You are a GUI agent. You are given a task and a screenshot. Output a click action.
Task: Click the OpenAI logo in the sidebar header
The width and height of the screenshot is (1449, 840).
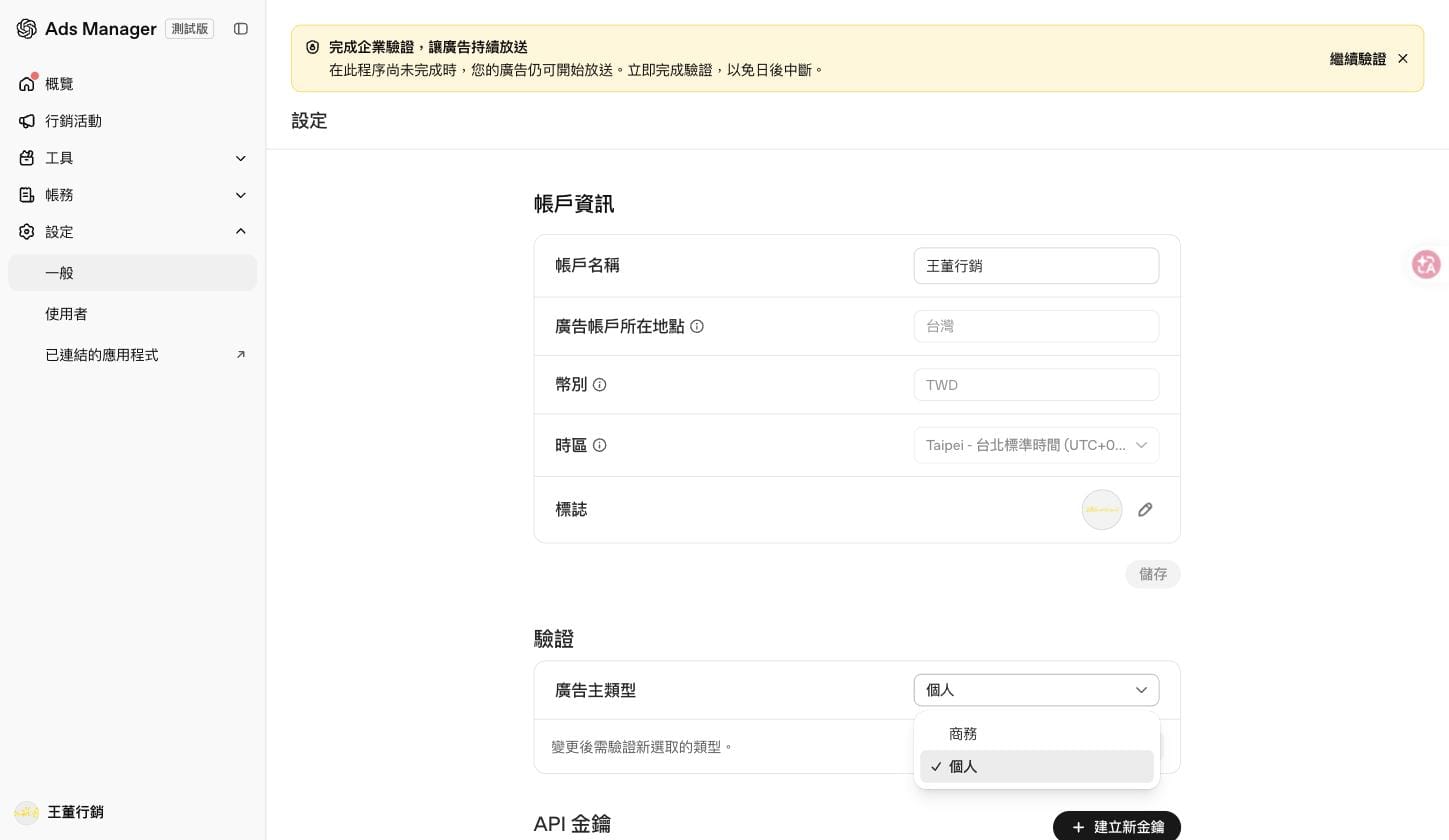27,29
